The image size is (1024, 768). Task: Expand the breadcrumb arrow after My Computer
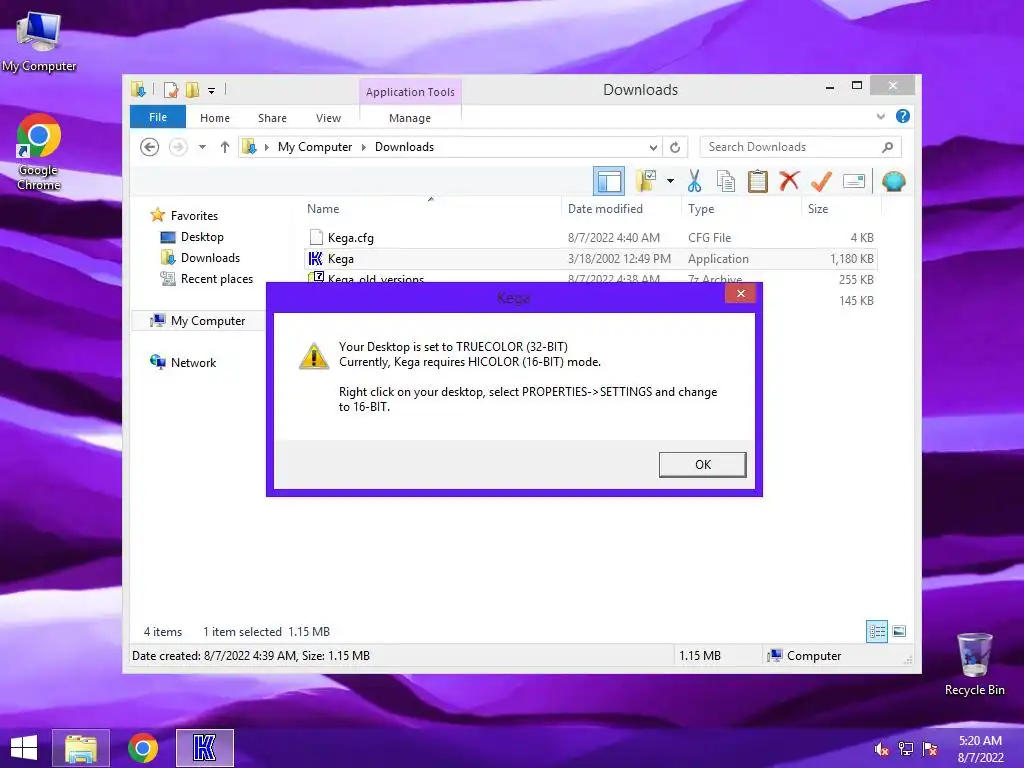click(364, 147)
